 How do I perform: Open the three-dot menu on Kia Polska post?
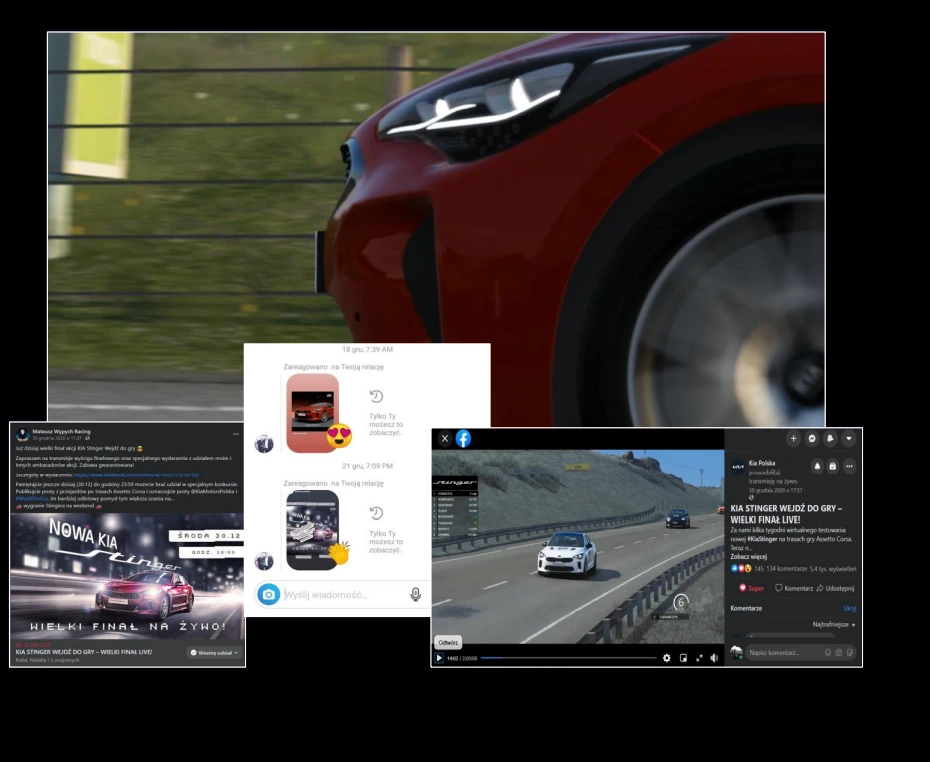(849, 466)
